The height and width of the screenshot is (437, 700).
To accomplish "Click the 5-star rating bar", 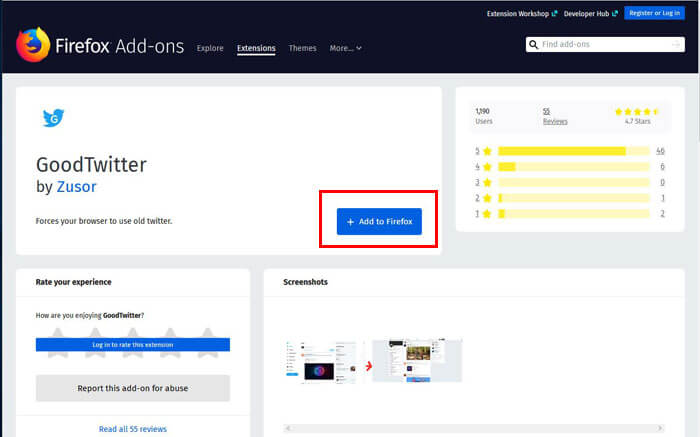I will pos(574,151).
